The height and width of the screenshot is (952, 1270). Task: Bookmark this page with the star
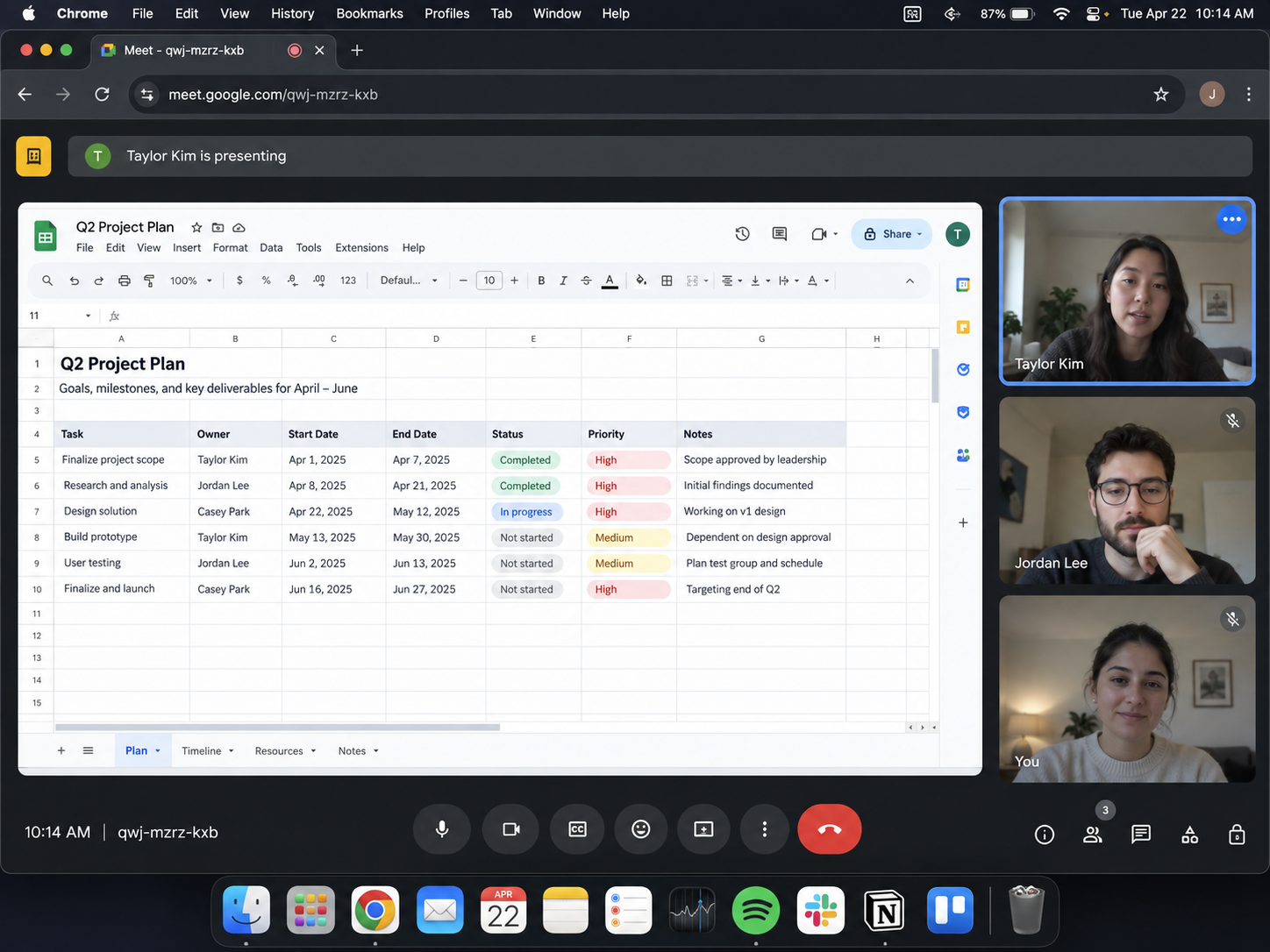tap(1161, 95)
